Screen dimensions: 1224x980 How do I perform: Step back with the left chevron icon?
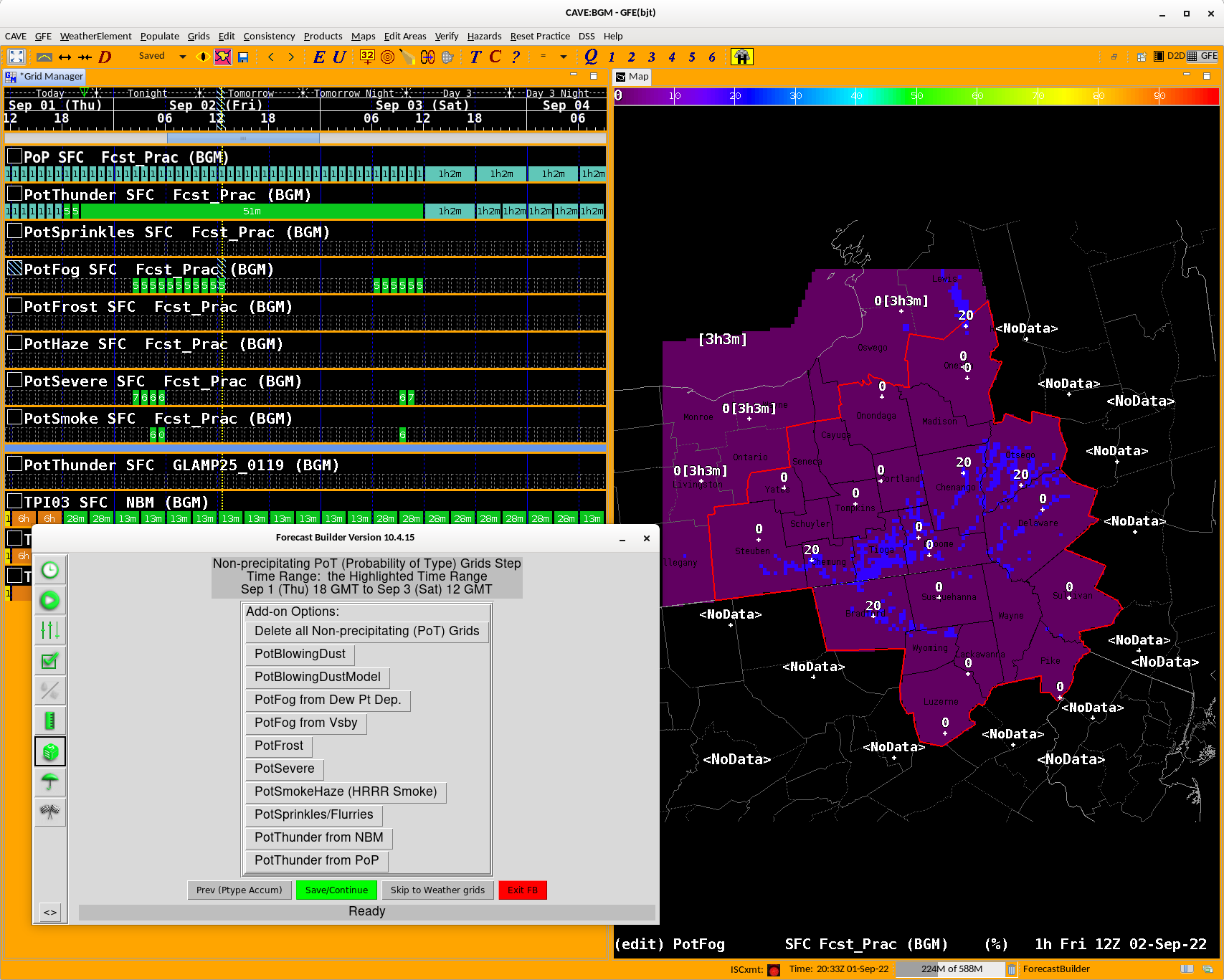coord(271,57)
